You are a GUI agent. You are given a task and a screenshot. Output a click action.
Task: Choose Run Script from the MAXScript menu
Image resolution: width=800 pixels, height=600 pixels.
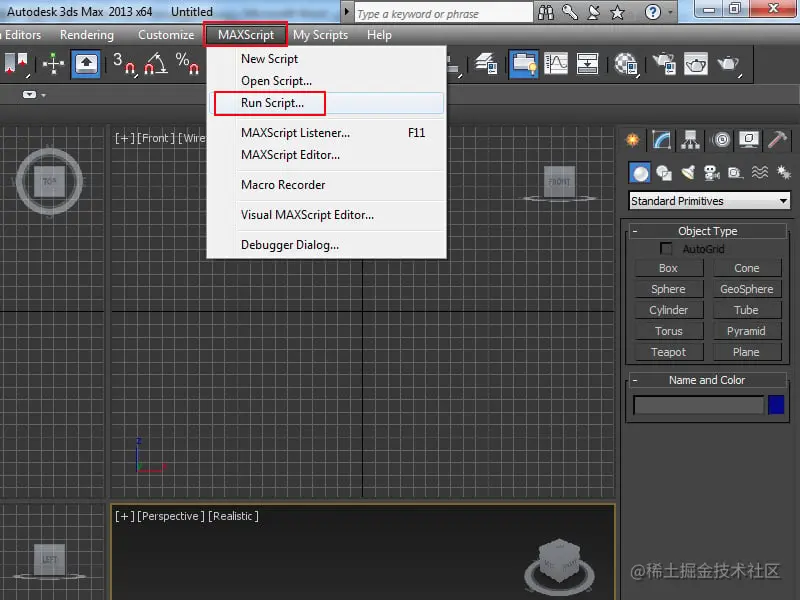(270, 104)
